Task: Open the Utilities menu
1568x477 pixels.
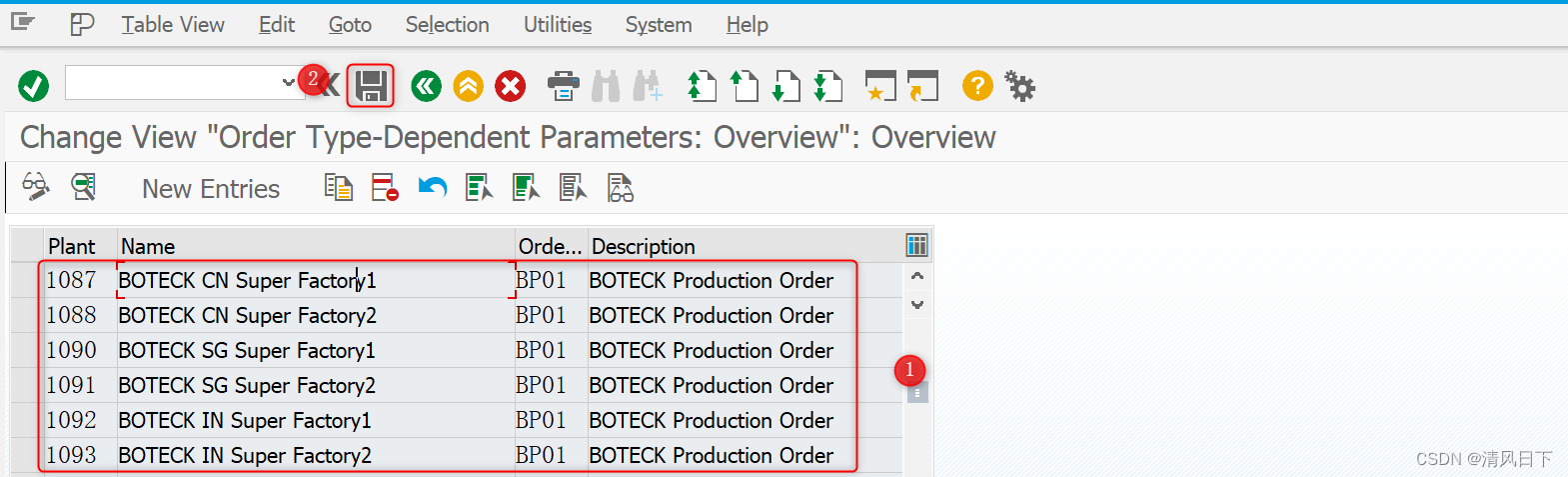Action: (x=558, y=25)
